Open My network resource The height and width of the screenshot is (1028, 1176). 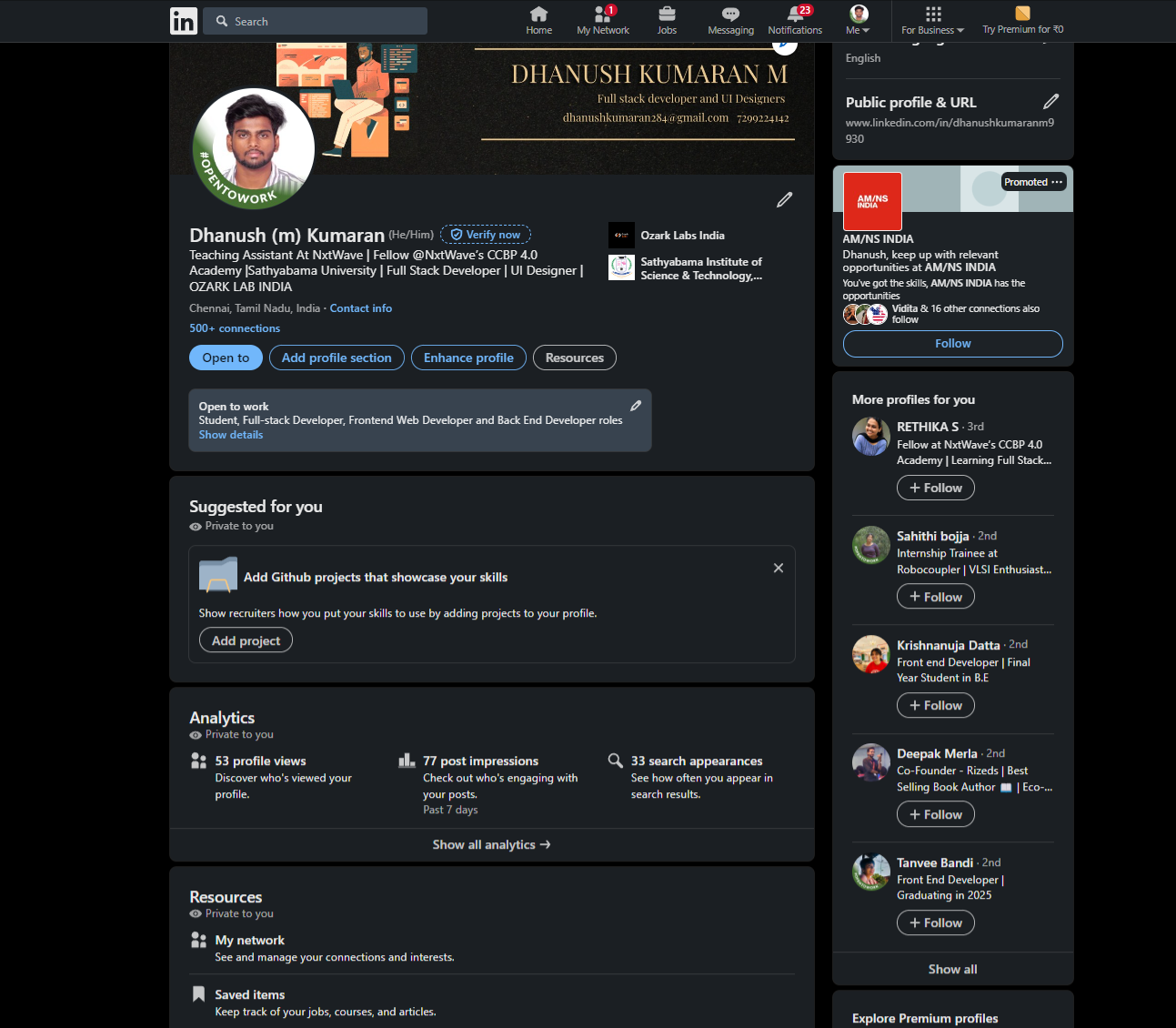pos(249,941)
